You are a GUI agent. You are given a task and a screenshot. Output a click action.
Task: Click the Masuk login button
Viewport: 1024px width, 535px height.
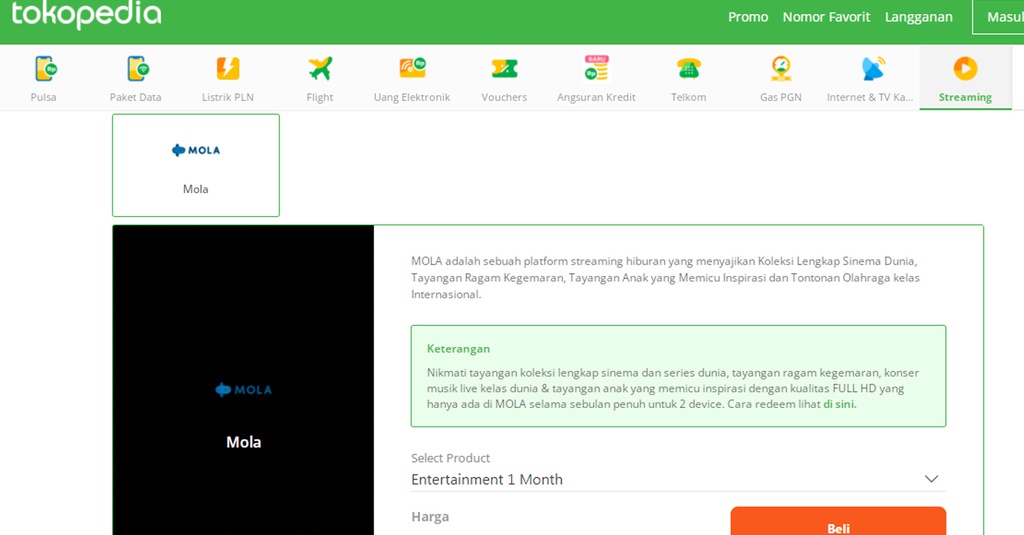click(x=1000, y=17)
